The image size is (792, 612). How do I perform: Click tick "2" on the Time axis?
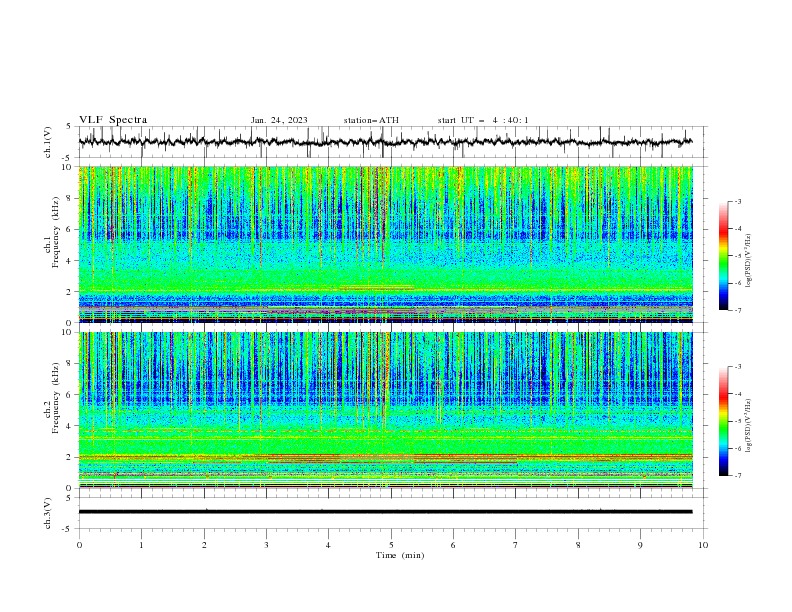(204, 545)
